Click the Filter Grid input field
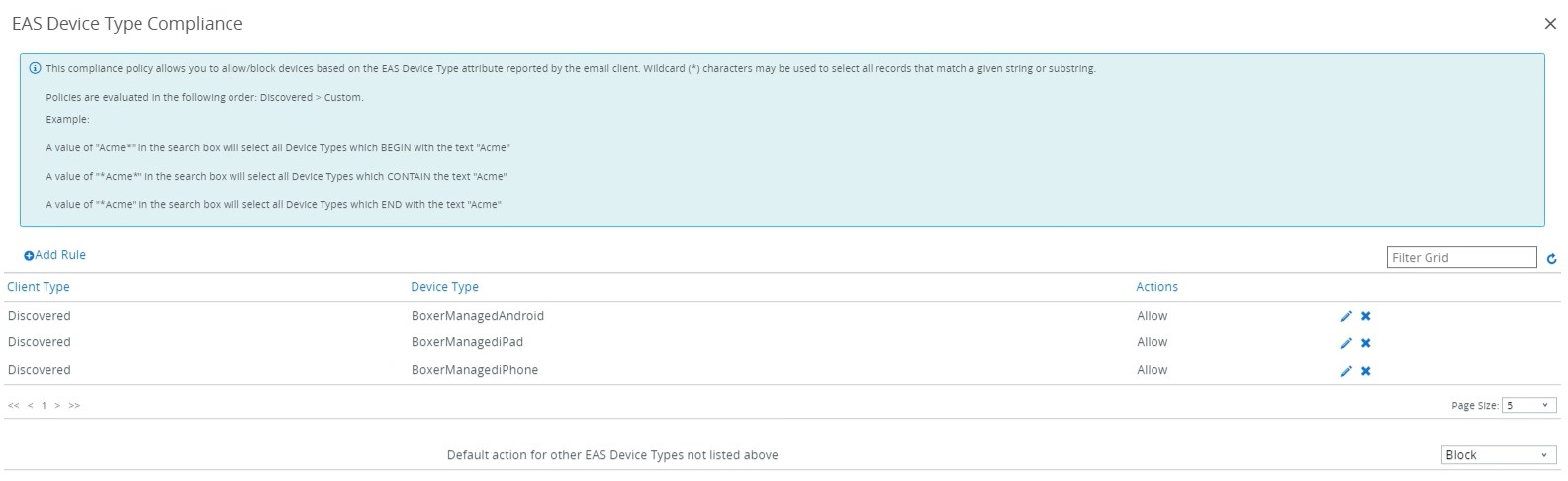This screenshot has height=481, width=1568. (x=1461, y=257)
